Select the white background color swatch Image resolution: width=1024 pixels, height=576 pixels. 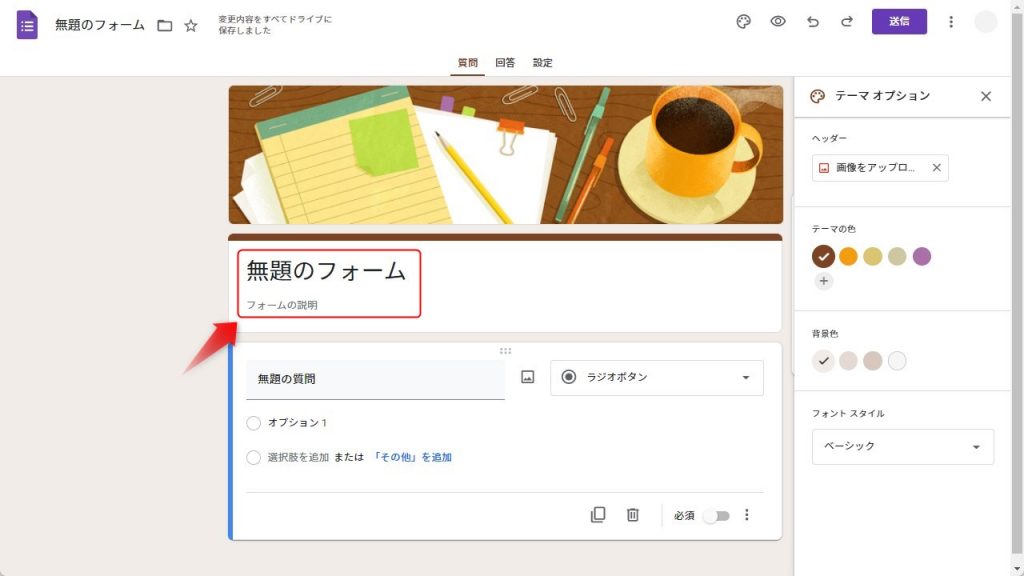click(x=897, y=360)
